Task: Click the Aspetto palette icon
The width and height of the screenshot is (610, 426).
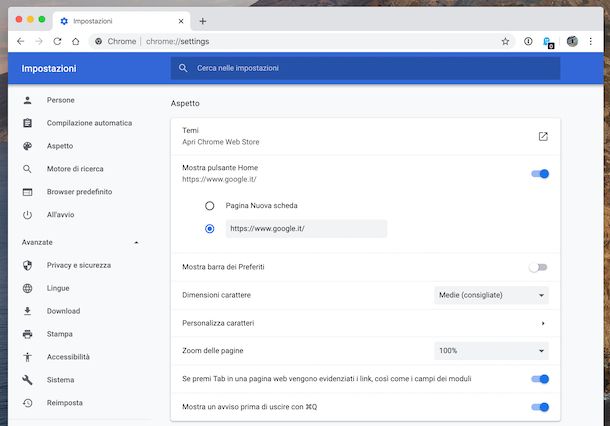Action: [27, 146]
